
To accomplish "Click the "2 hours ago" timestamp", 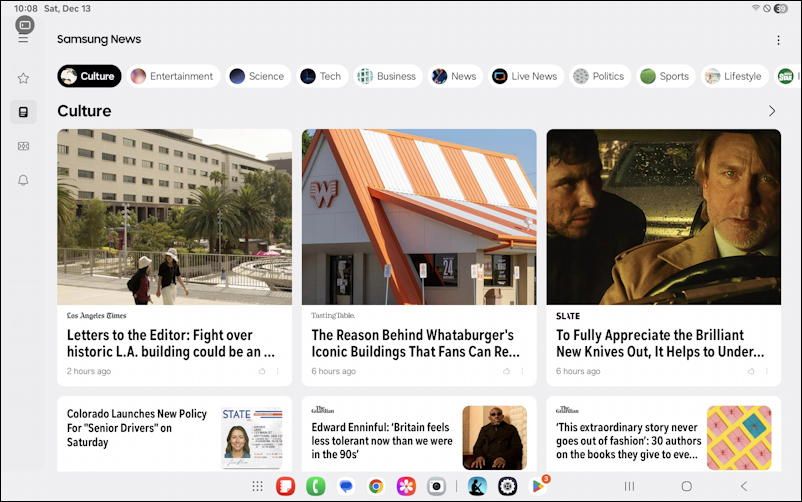I will pyautogui.click(x=88, y=371).
